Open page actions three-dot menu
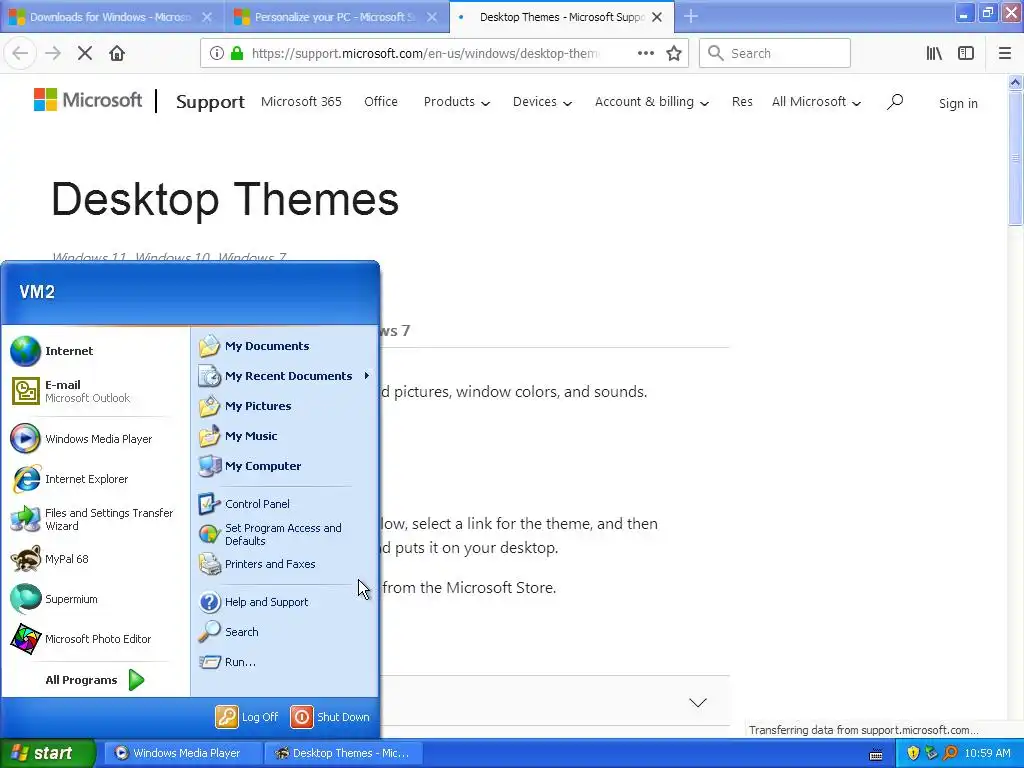 (x=645, y=53)
